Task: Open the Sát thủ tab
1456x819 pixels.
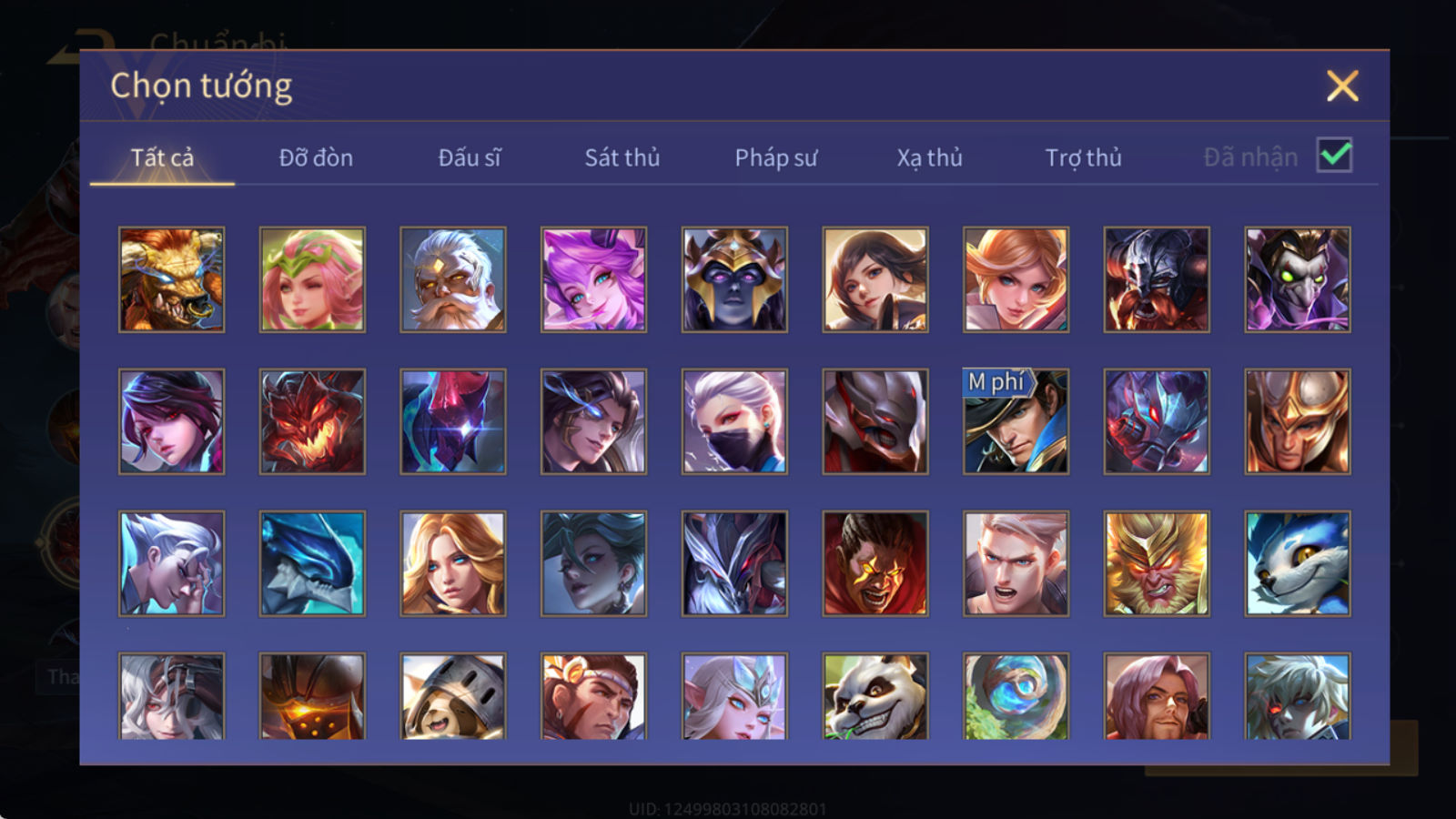Action: click(x=622, y=157)
